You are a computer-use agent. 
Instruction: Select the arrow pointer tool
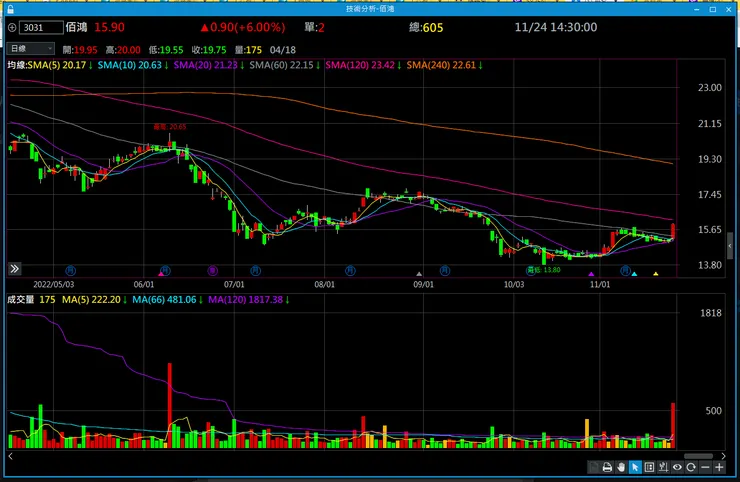635,467
